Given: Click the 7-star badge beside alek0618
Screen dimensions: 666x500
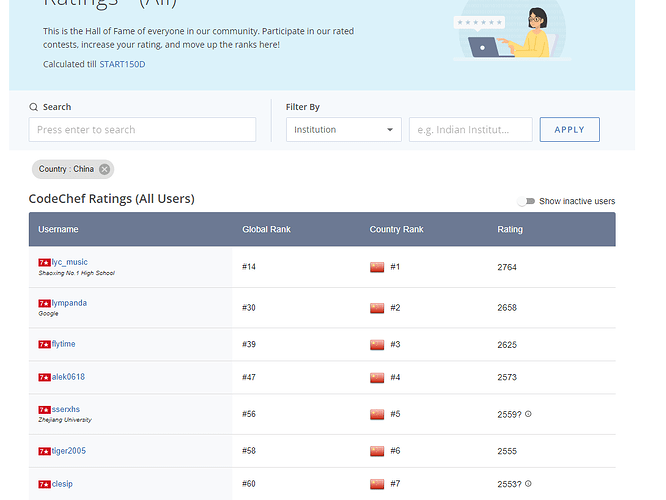Looking at the screenshot, I should coord(45,377).
